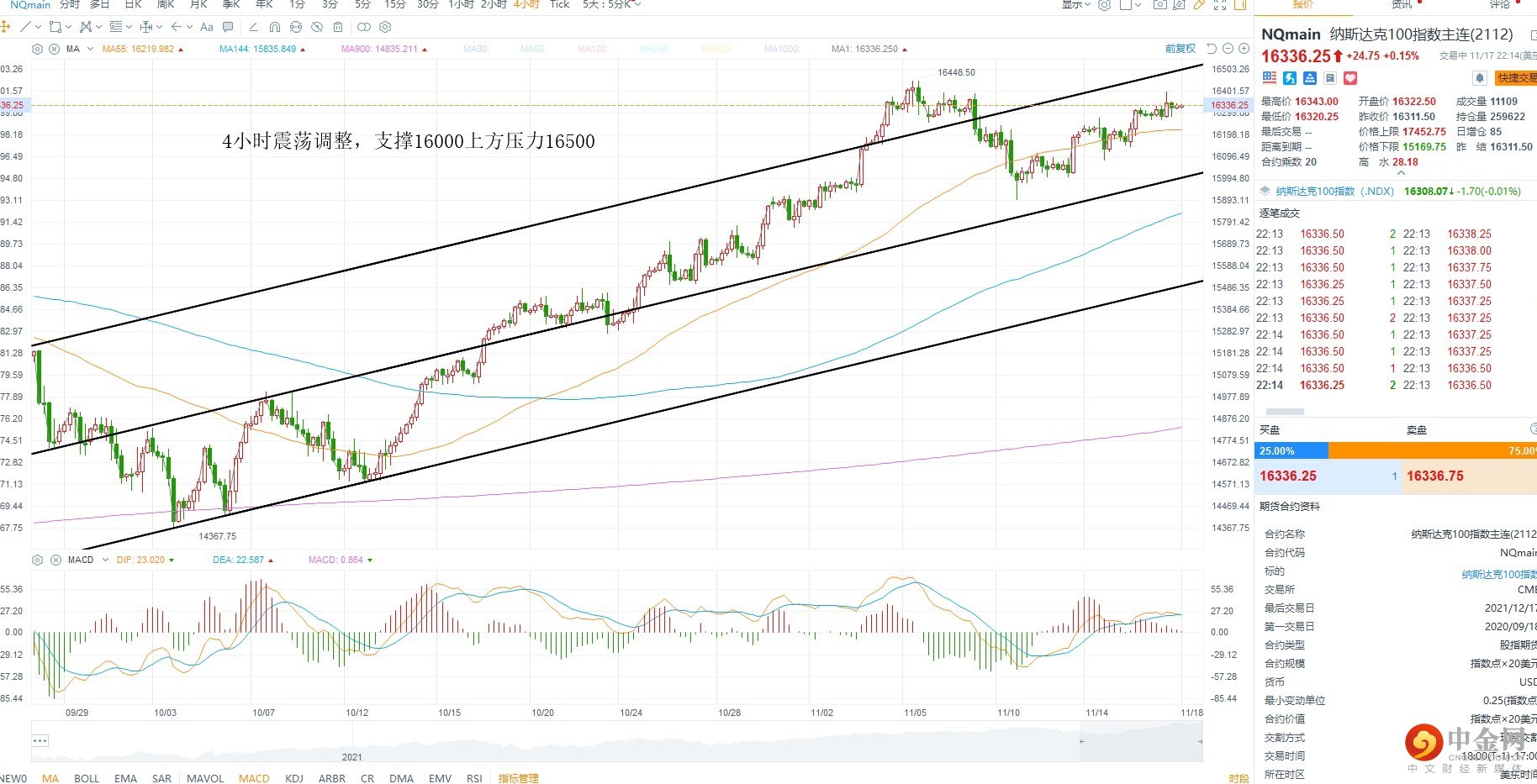This screenshot has width=1537, height=784.
Task: Select the arrow marker tool
Action: (x=177, y=27)
